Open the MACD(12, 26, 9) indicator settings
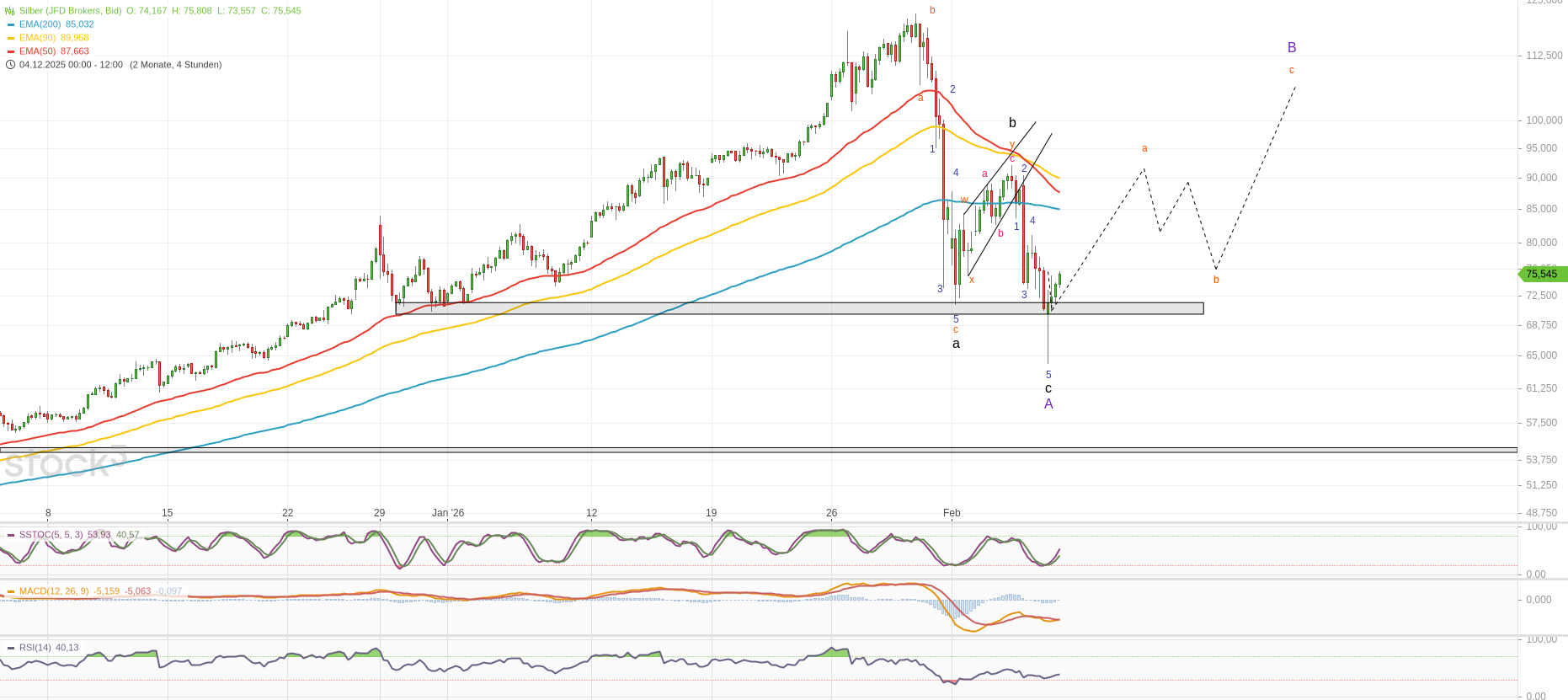Viewport: 1568px width, 700px height. (x=54, y=591)
